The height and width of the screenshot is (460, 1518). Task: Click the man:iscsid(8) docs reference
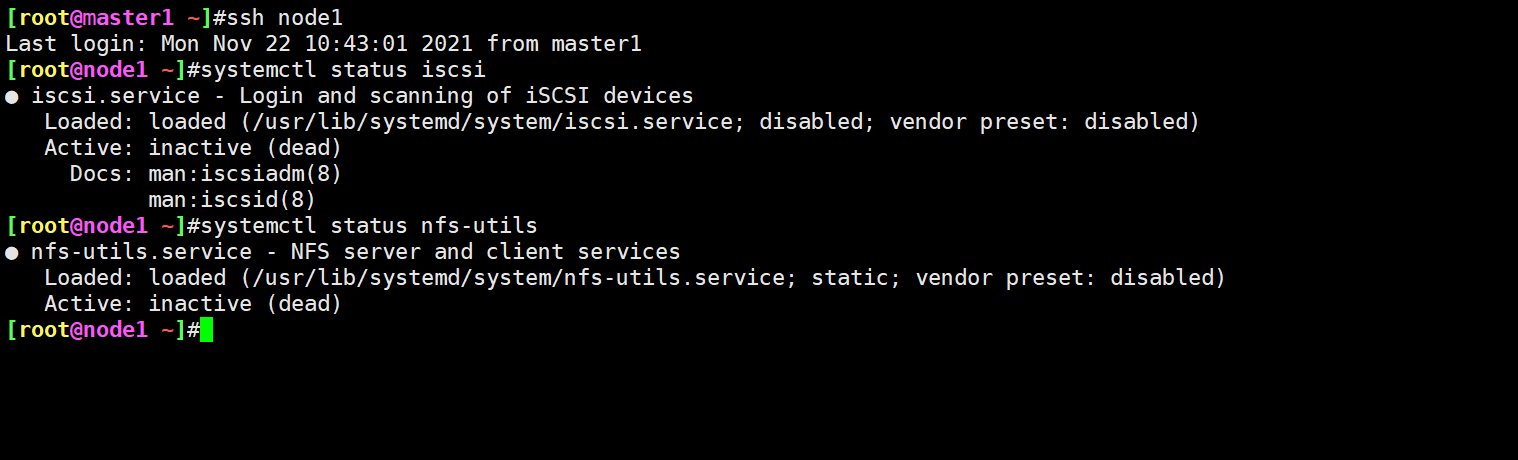pos(233,200)
